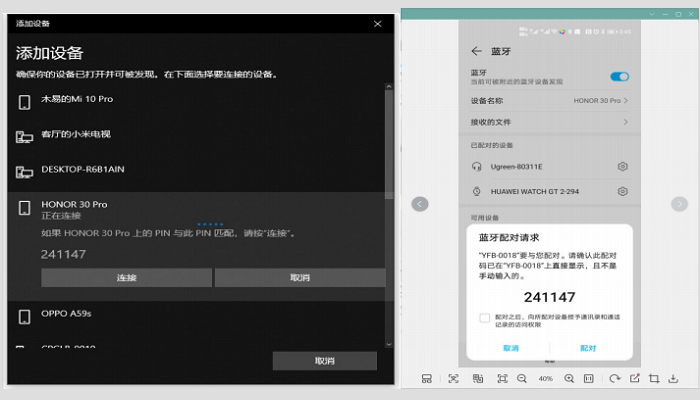Click the phone icon beside OPPO A59s
Viewport: 700px width, 400px height.
click(x=25, y=317)
